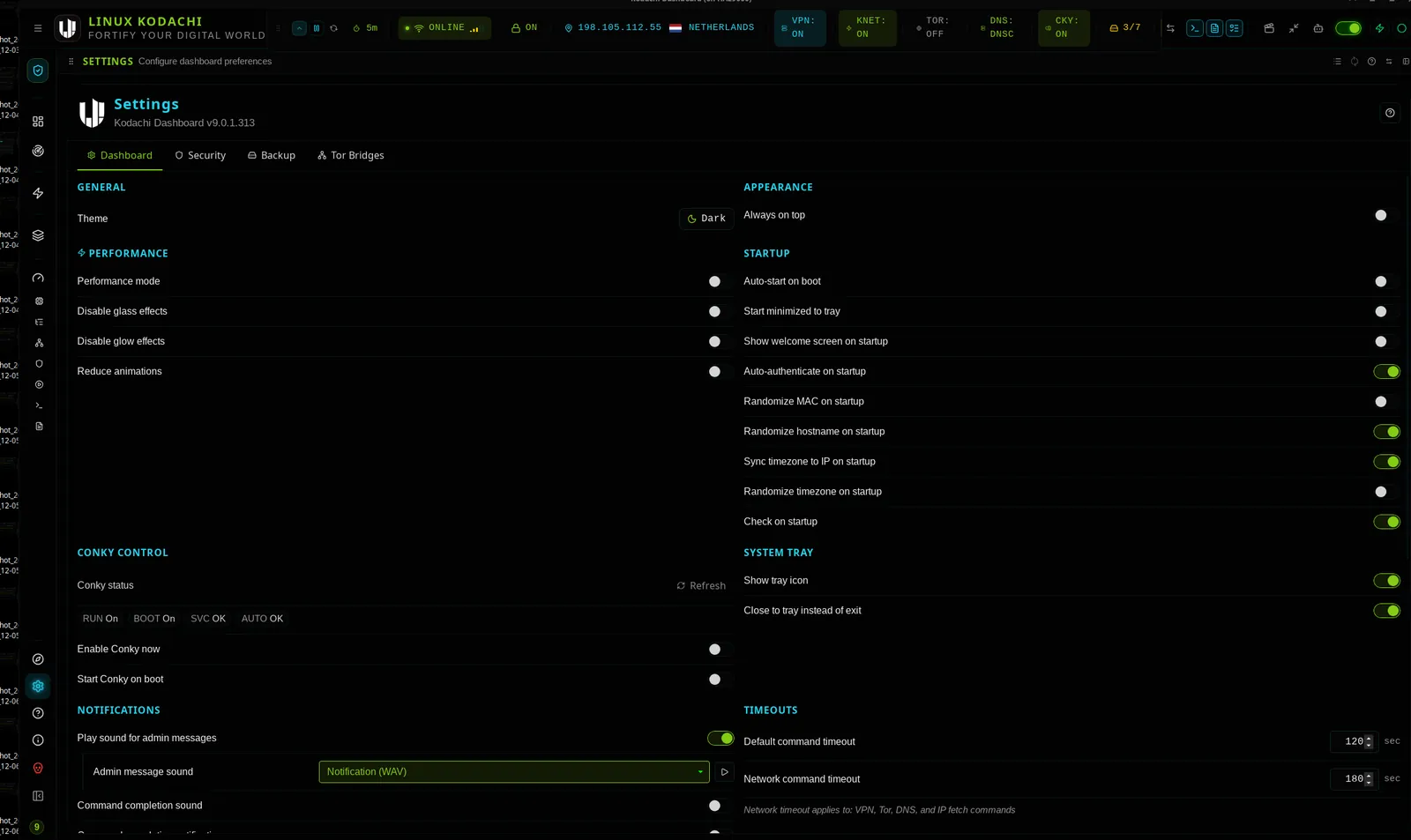Switch to the Backup tab
Viewport: 1411px width, 840px height.
pyautogui.click(x=272, y=155)
